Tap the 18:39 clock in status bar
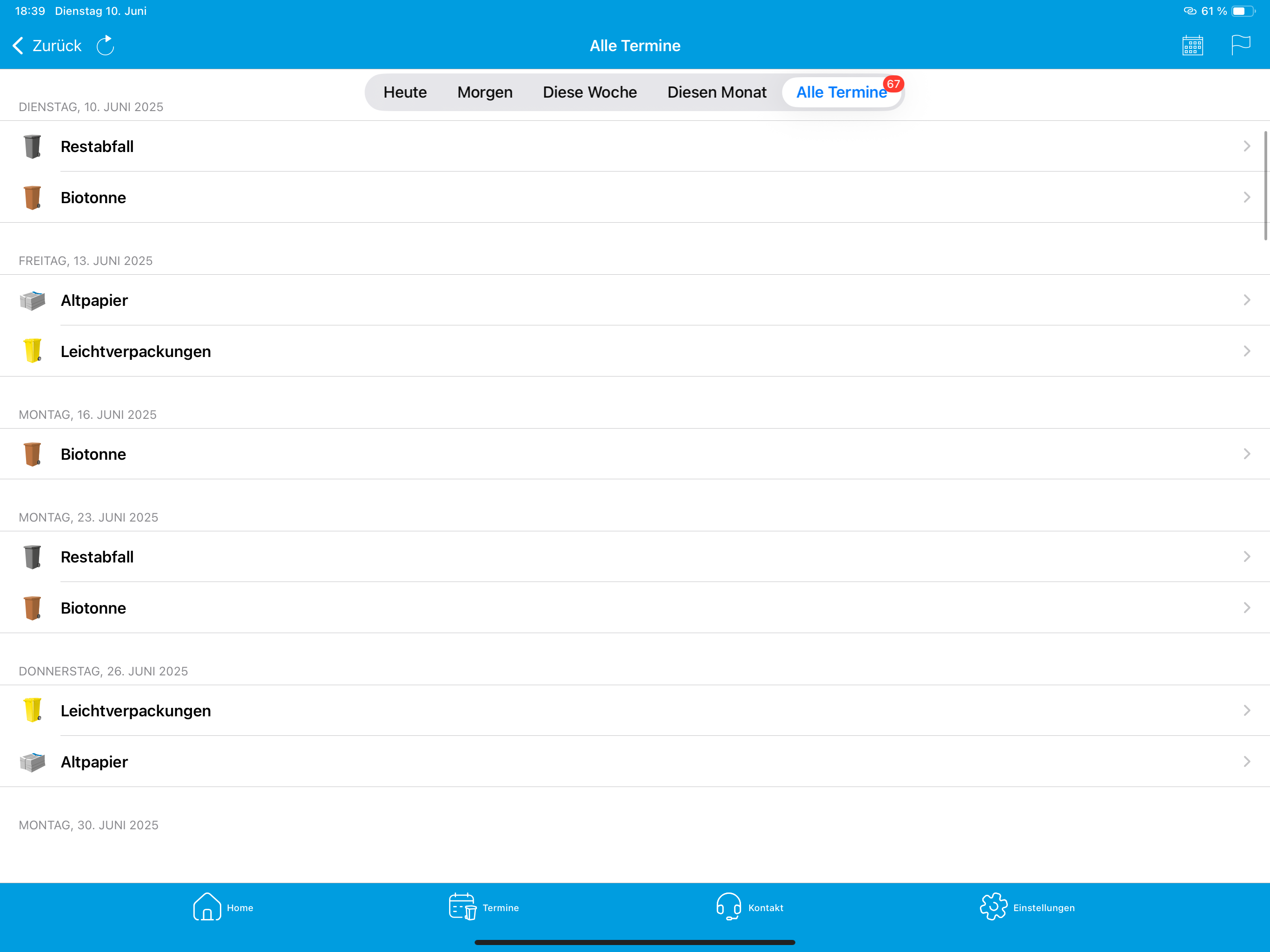Image resolution: width=1270 pixels, height=952 pixels. pyautogui.click(x=30, y=11)
